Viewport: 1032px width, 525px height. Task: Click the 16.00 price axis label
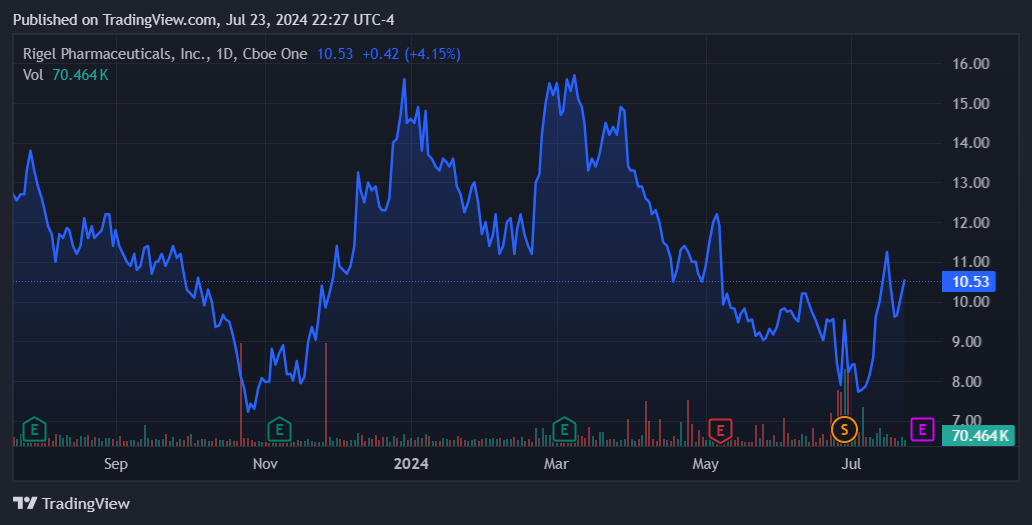971,64
